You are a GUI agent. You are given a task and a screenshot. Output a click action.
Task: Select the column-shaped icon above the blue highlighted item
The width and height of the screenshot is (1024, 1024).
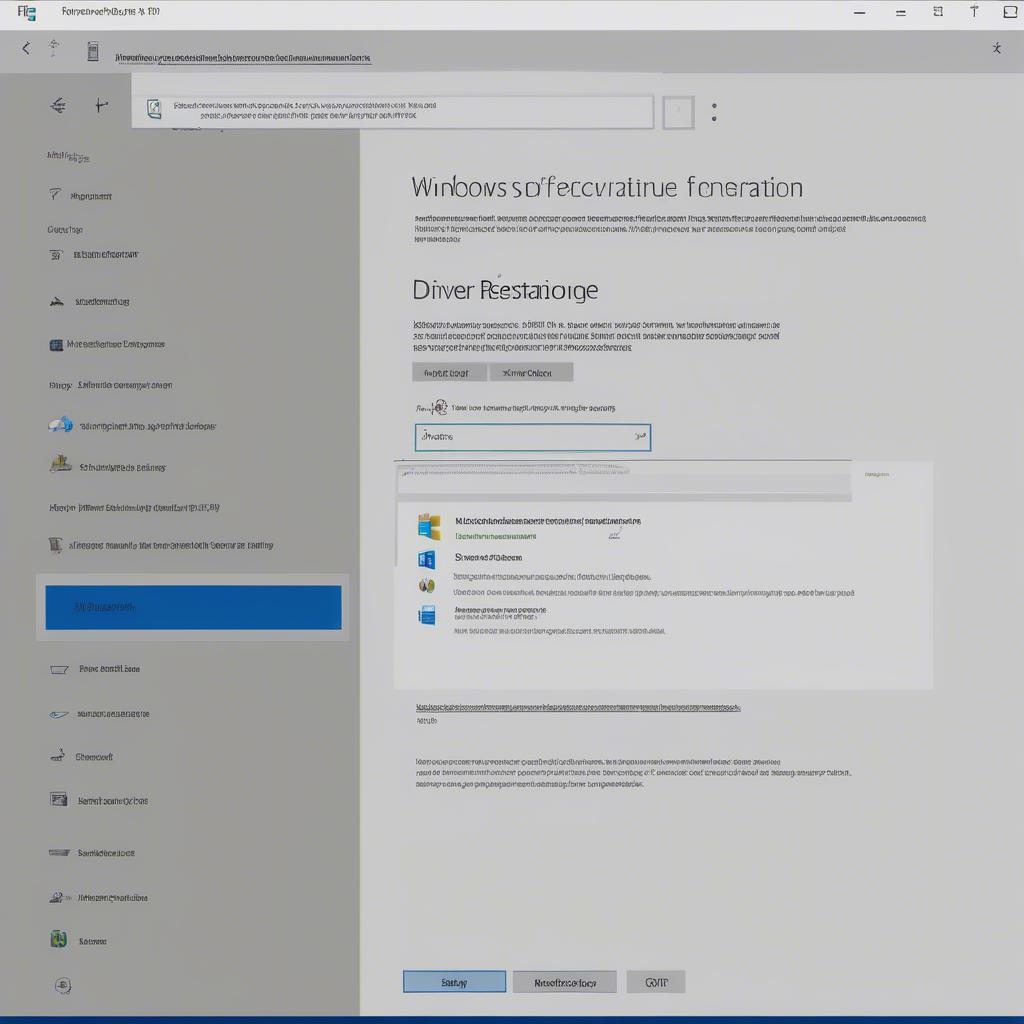click(x=56, y=545)
